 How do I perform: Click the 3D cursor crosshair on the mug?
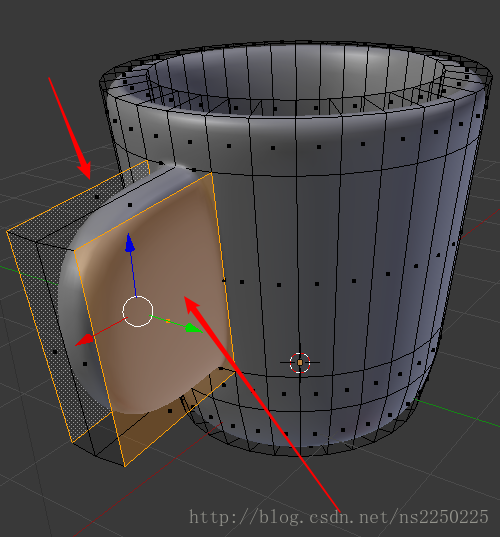tap(300, 362)
